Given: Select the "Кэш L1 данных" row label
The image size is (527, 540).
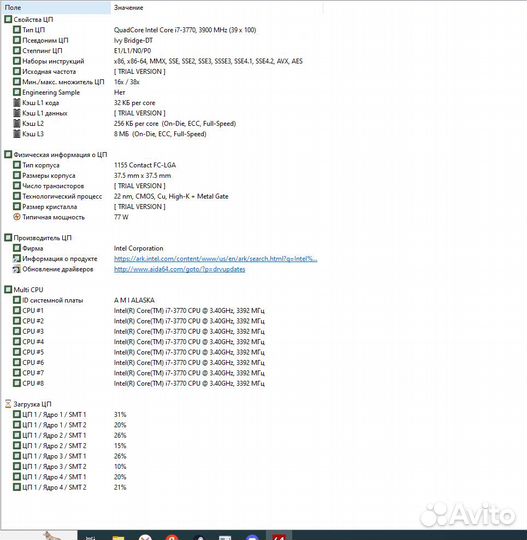Looking at the screenshot, I should coord(45,113).
